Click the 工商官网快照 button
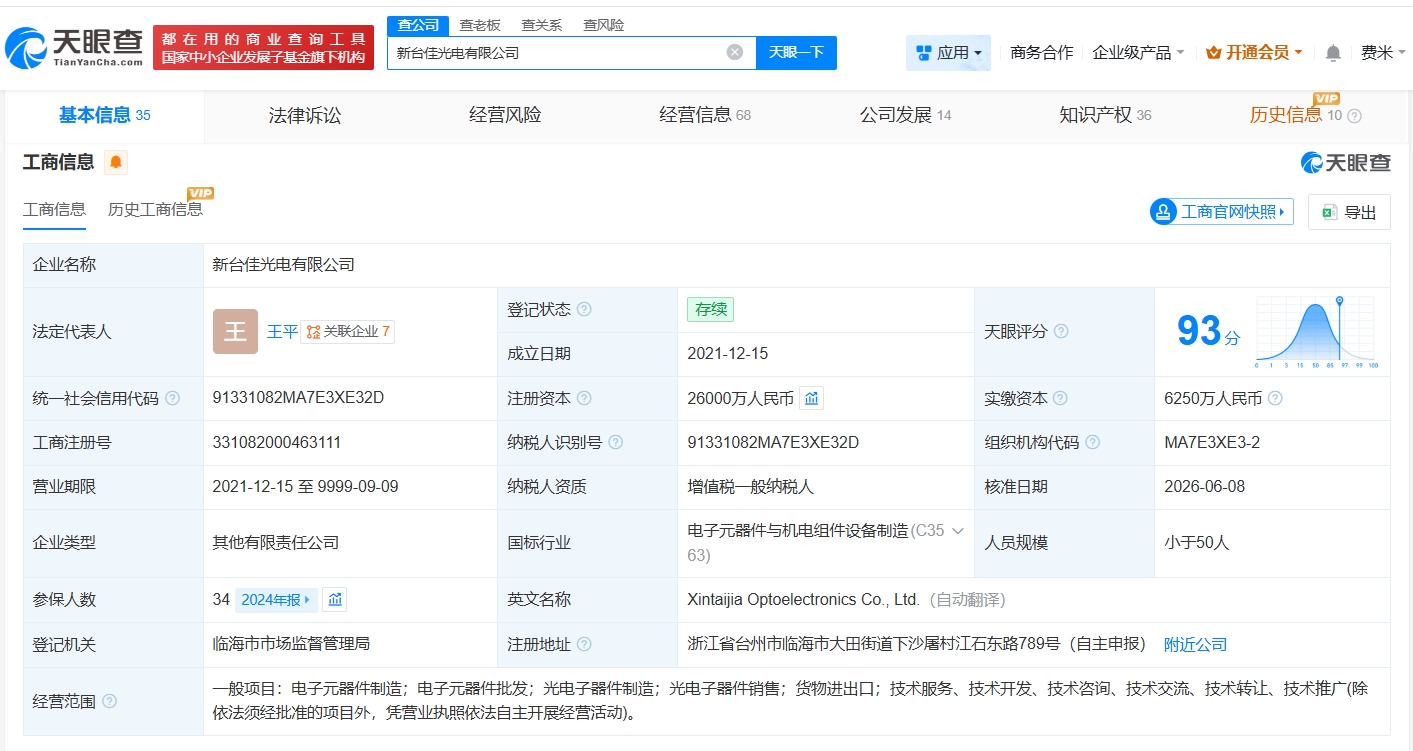1413x751 pixels. [1222, 211]
